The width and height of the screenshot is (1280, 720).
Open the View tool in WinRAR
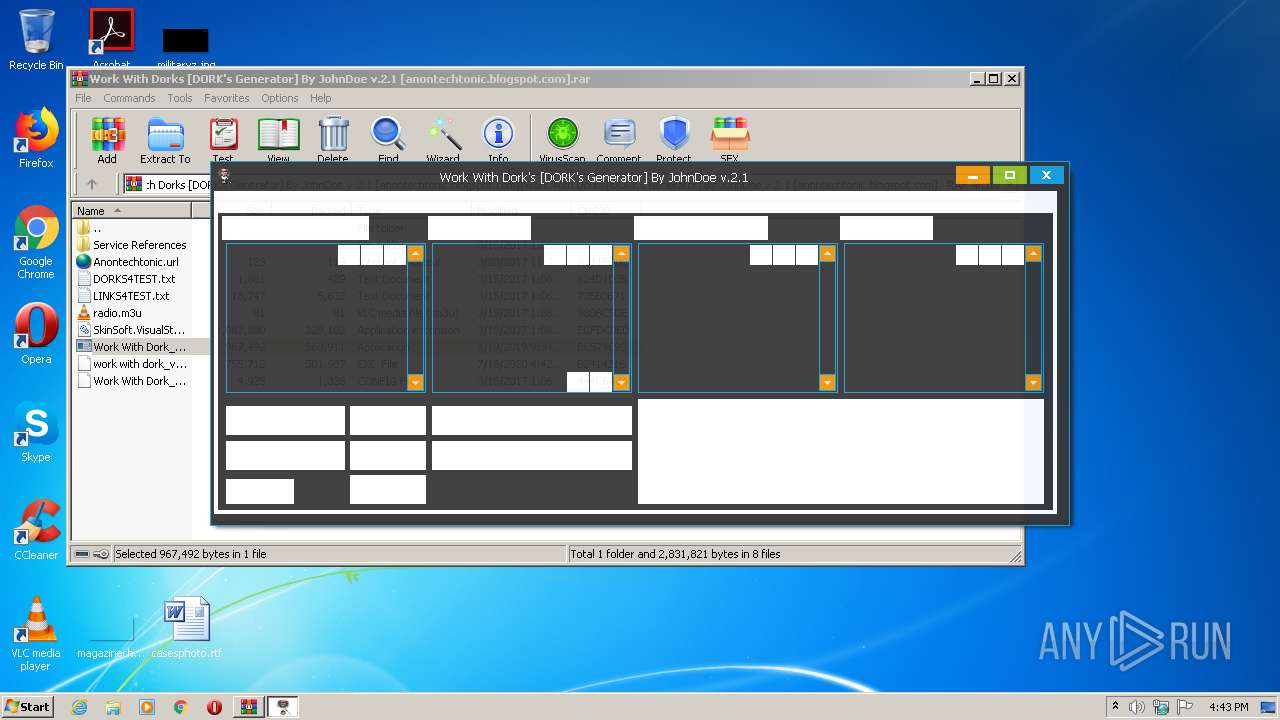click(278, 139)
